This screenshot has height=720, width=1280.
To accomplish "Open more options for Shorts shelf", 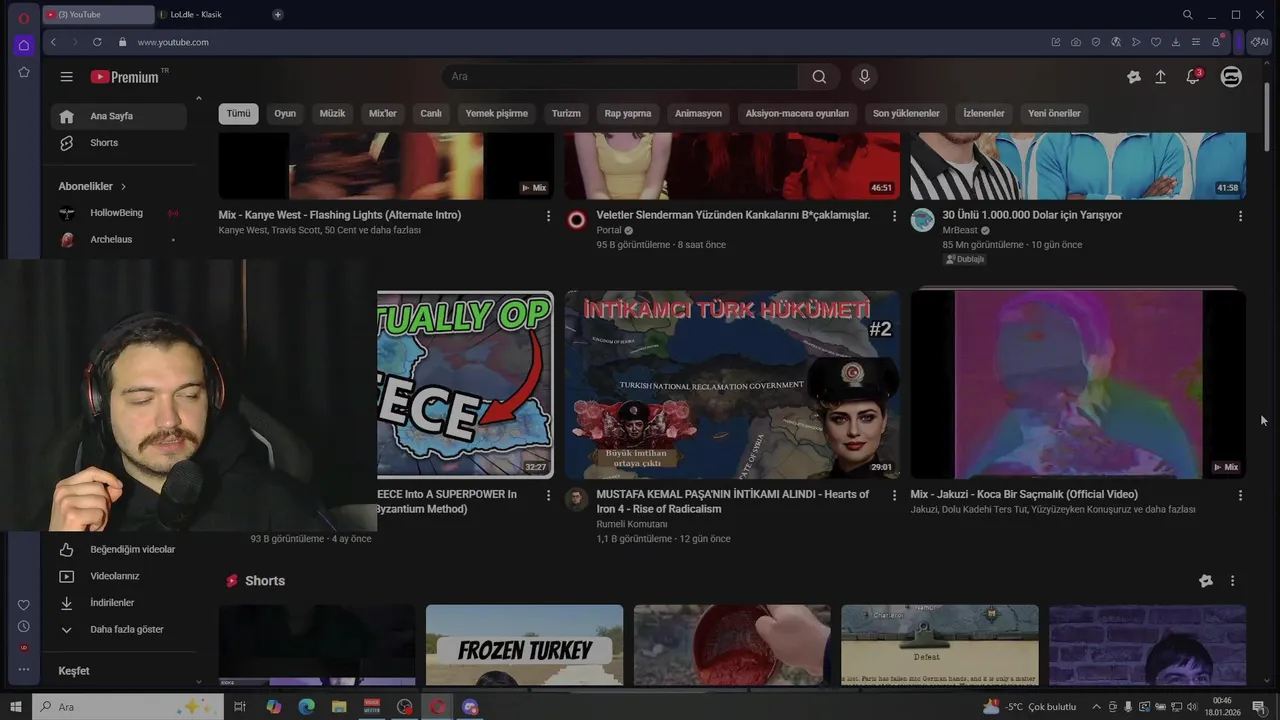I will [1232, 581].
